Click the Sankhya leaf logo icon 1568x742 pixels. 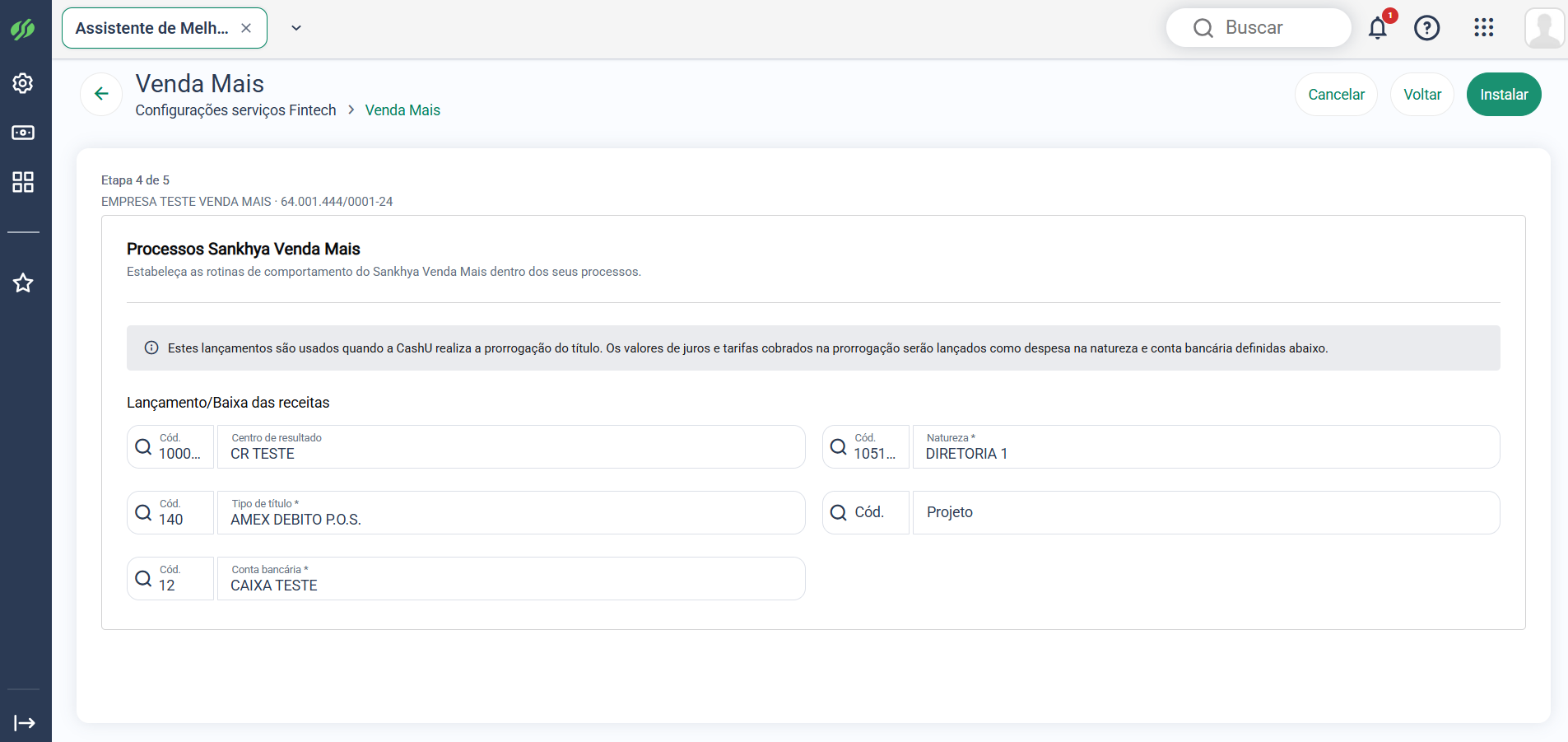point(23,29)
